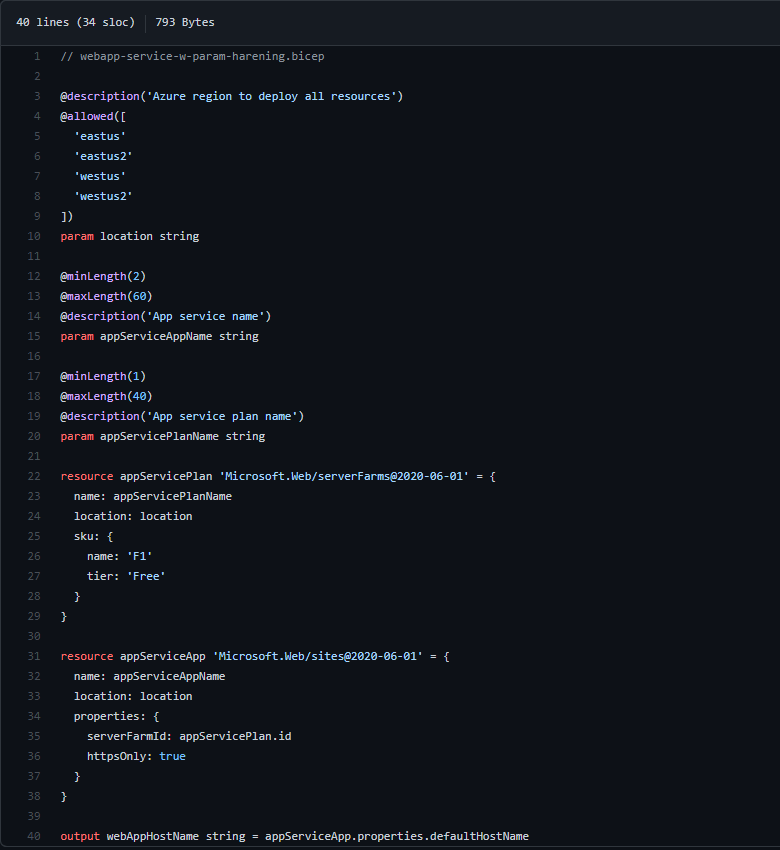Click line number 1 in the gutter

pos(37,56)
